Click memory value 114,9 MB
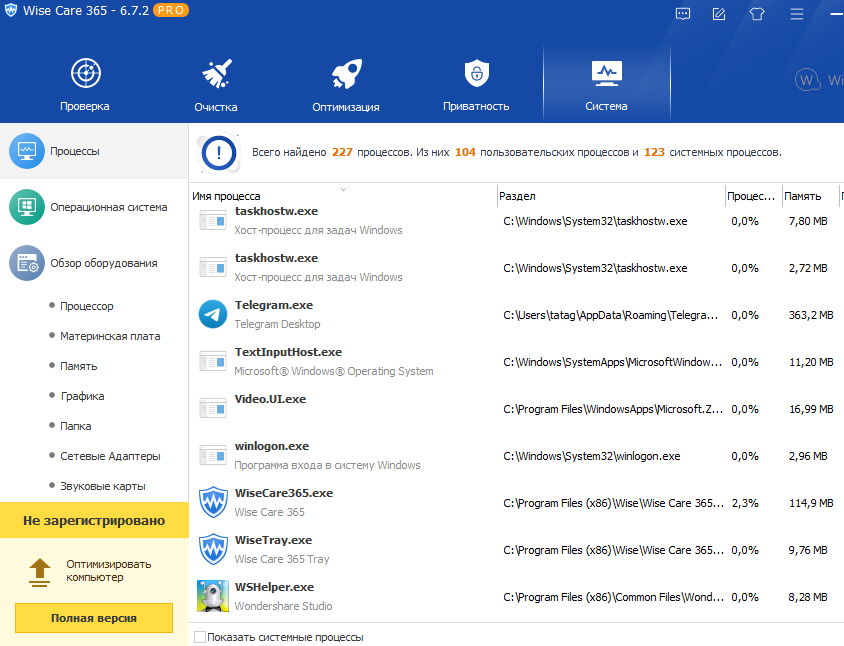 811,503
